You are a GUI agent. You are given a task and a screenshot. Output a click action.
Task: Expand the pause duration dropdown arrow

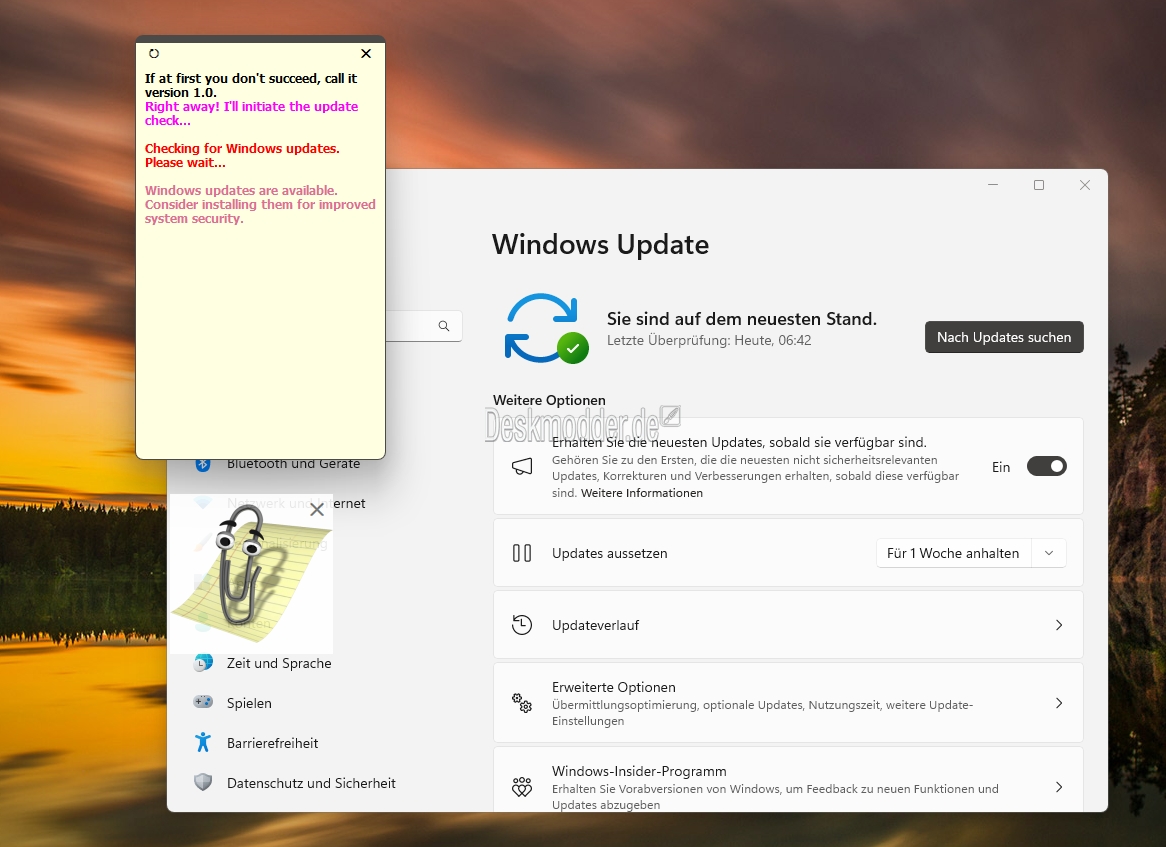coord(1049,553)
